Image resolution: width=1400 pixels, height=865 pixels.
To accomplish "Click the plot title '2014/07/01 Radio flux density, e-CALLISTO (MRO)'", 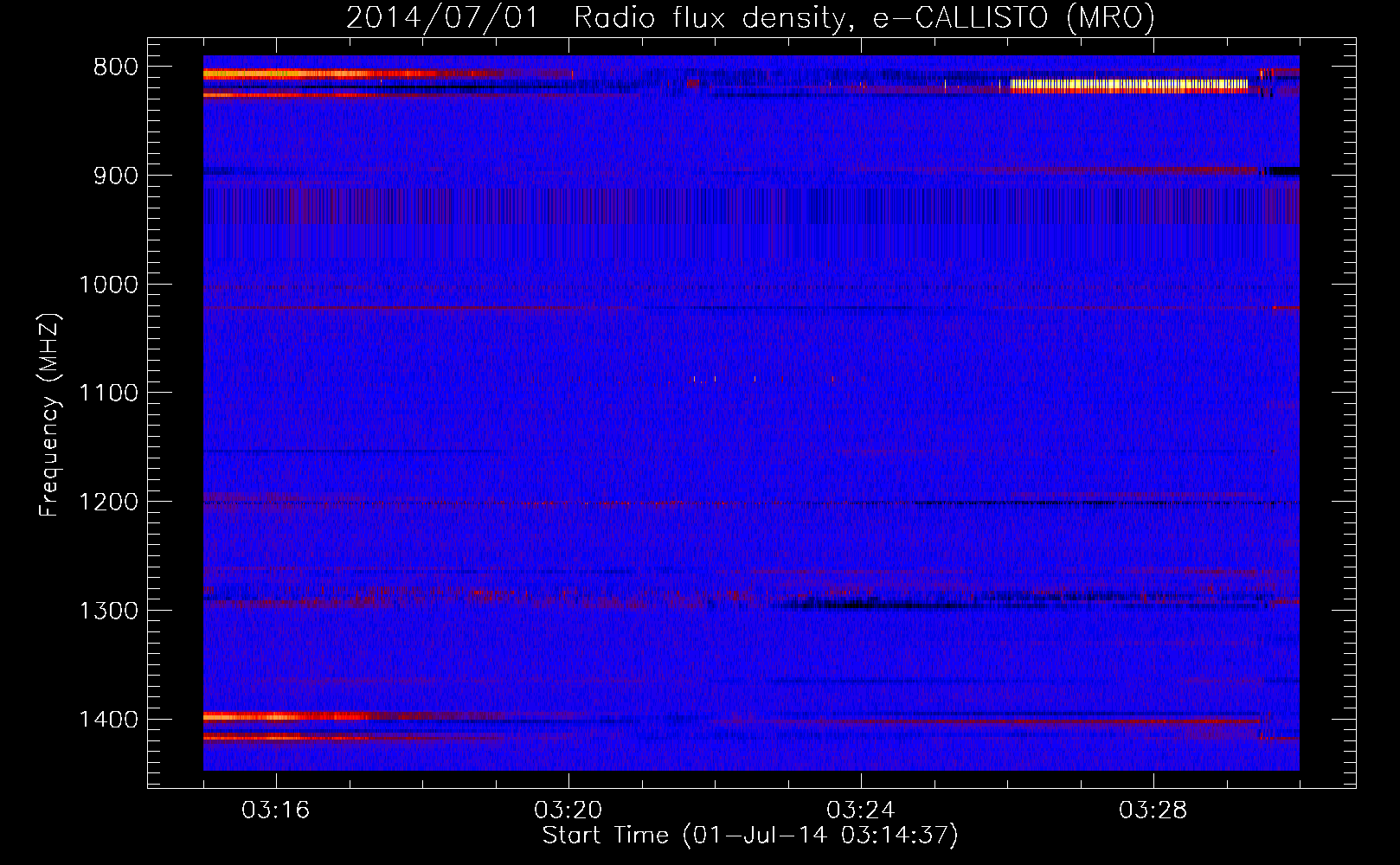I will click(x=750, y=17).
